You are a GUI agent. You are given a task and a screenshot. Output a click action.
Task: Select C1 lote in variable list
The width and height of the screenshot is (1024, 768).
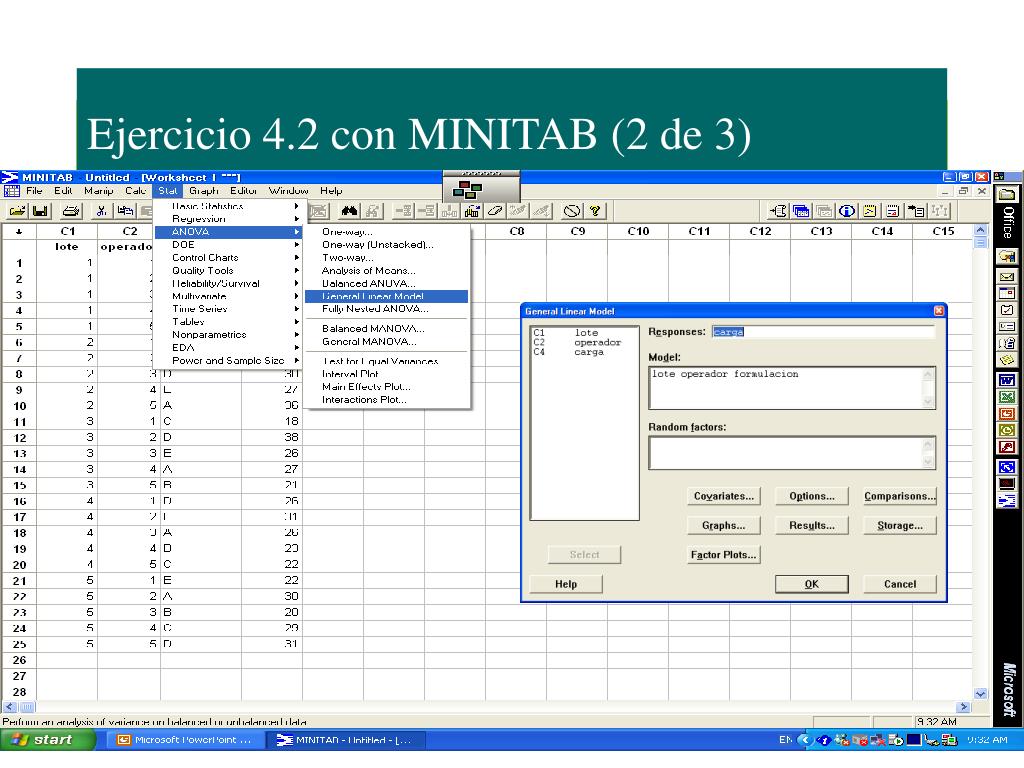(x=566, y=333)
